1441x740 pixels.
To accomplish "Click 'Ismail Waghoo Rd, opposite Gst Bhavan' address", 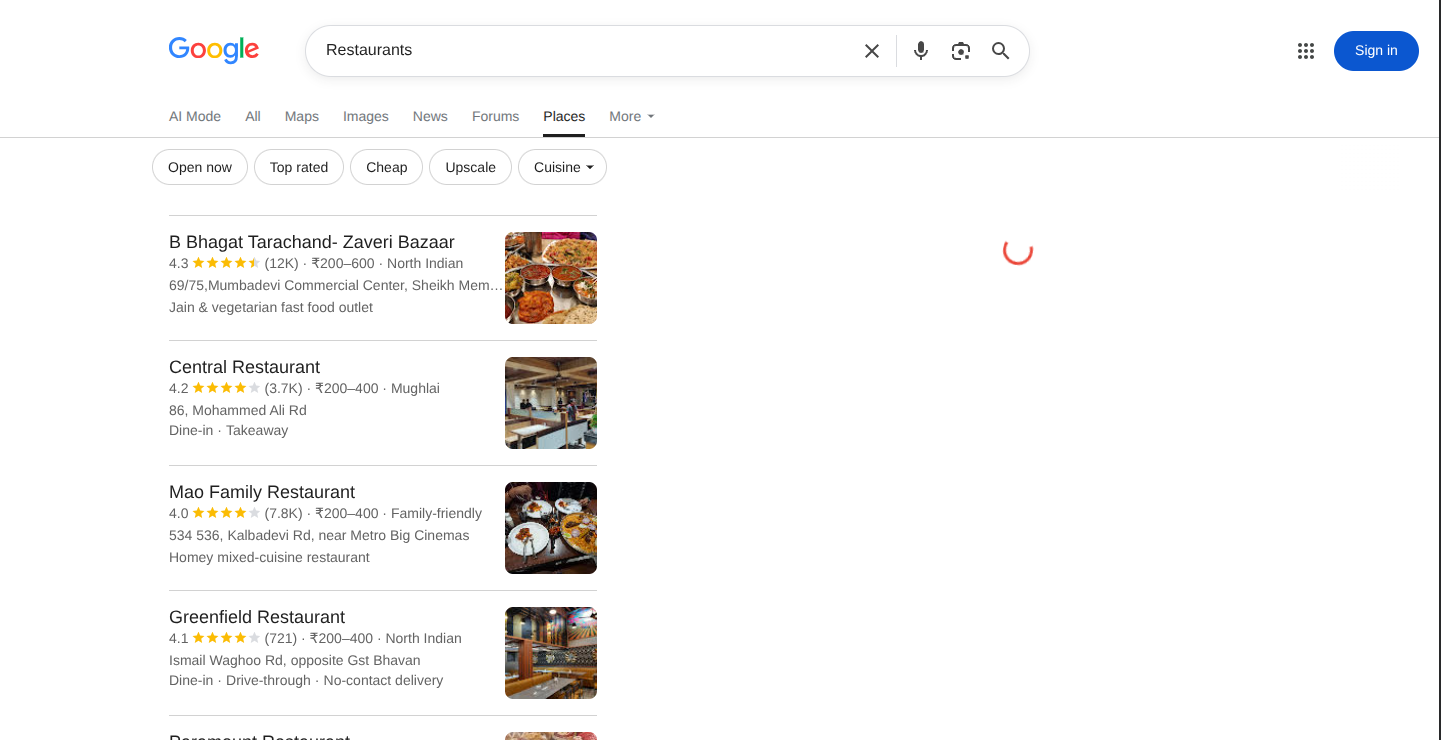I will [x=295, y=660].
